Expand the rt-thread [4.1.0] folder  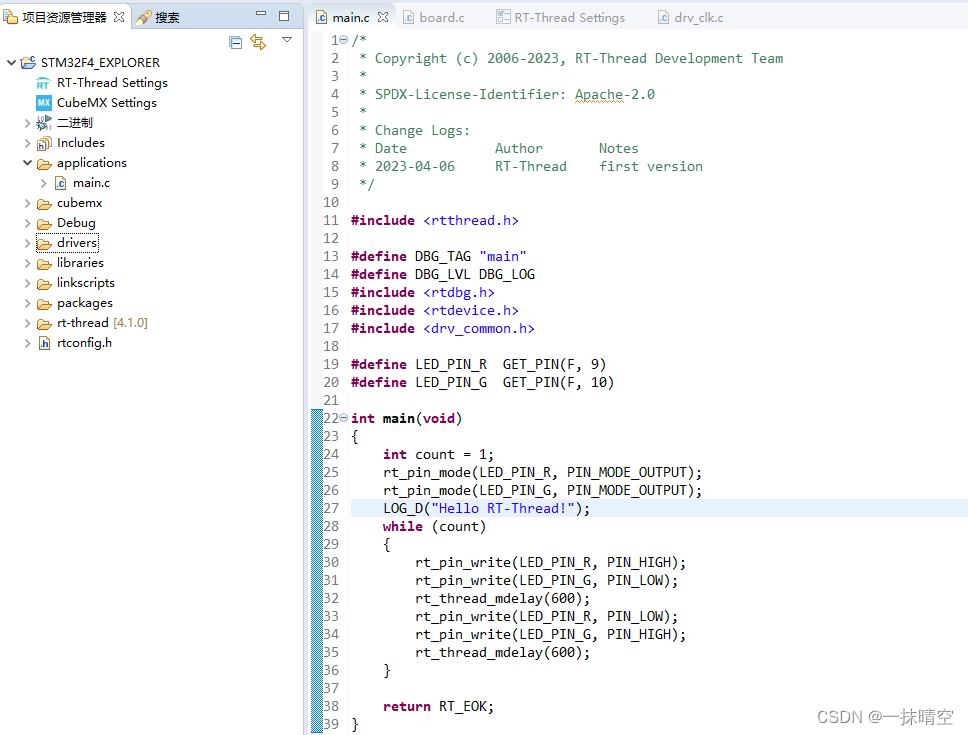pyautogui.click(x=27, y=323)
